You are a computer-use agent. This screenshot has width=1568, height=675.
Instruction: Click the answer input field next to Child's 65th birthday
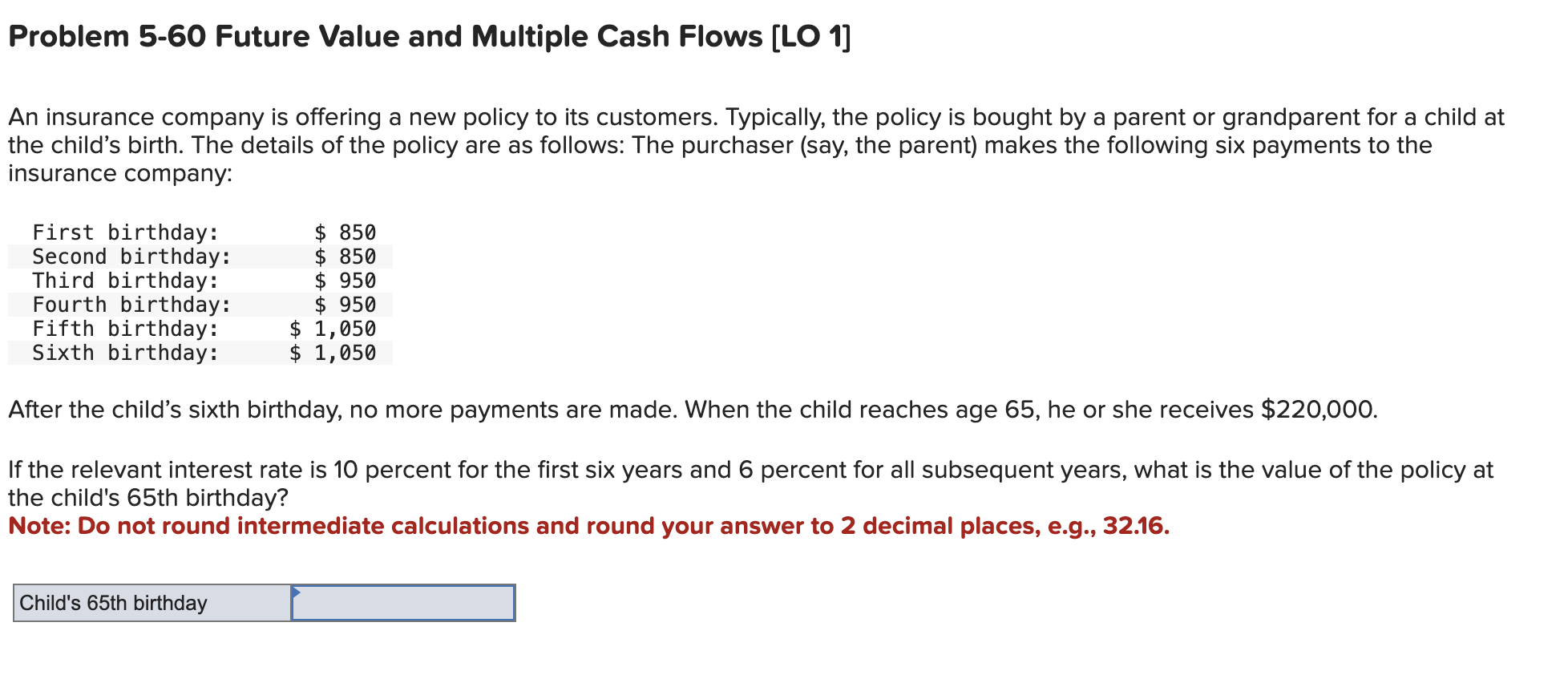(405, 603)
